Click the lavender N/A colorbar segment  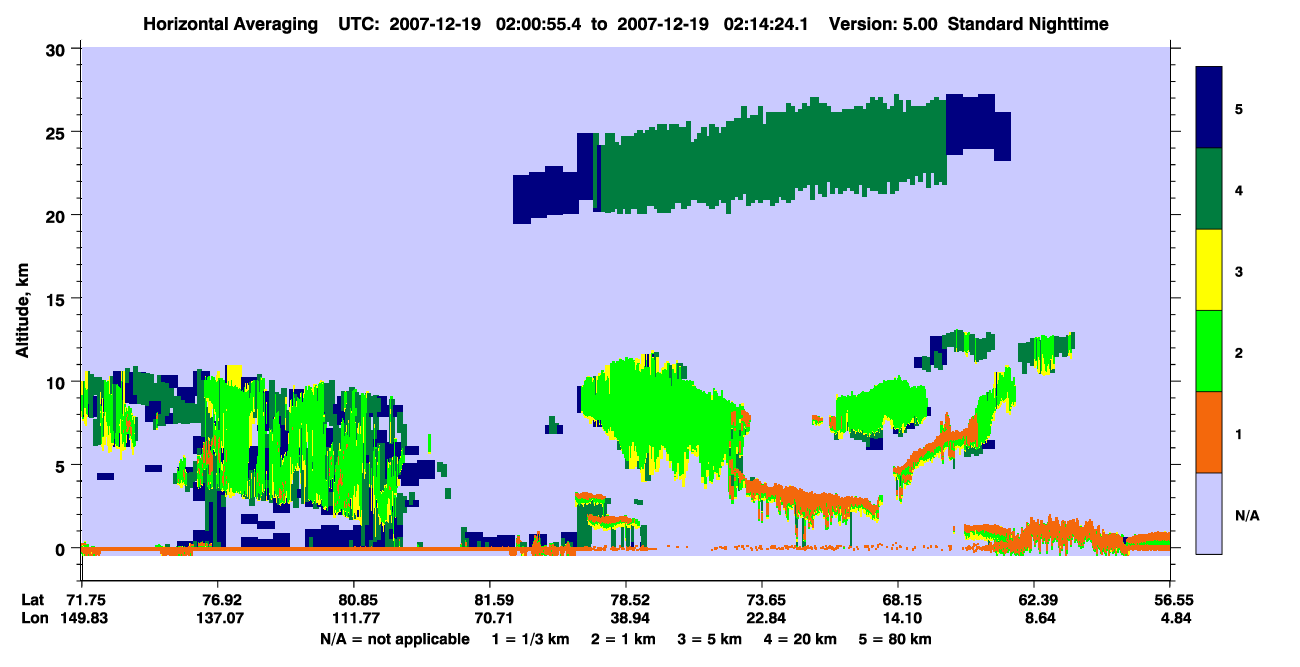[1210, 513]
